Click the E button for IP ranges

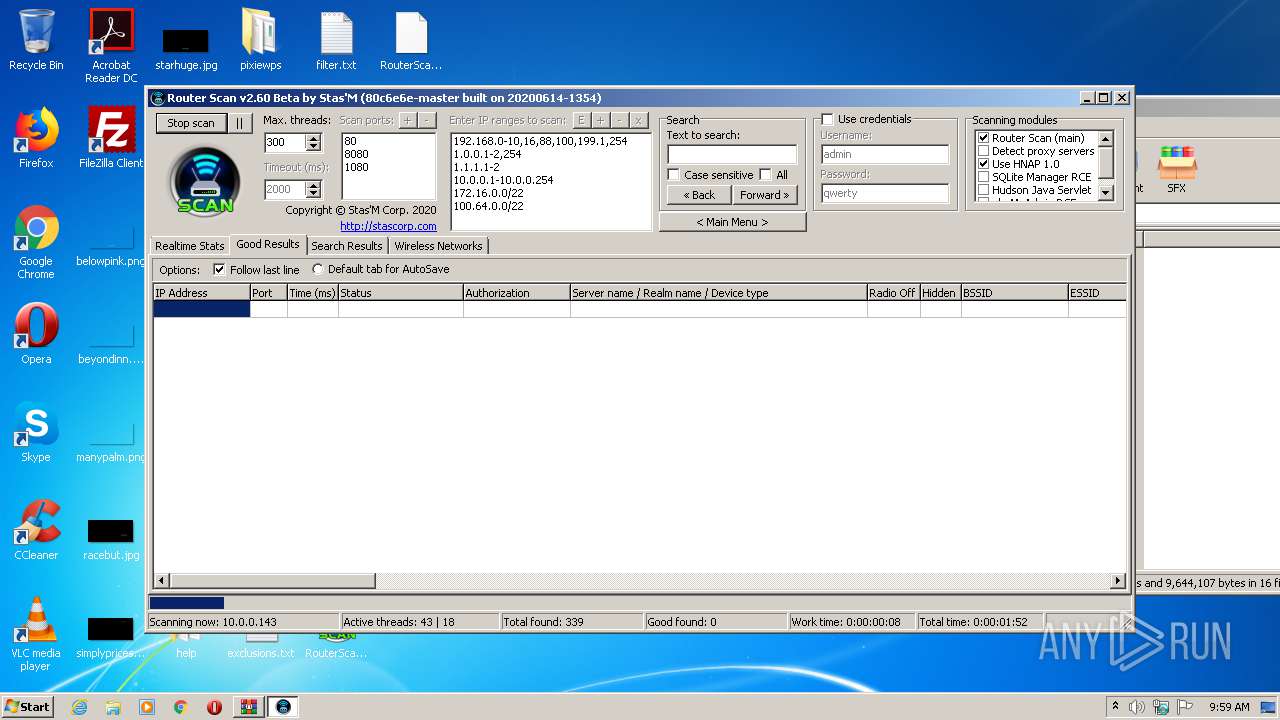tap(581, 120)
